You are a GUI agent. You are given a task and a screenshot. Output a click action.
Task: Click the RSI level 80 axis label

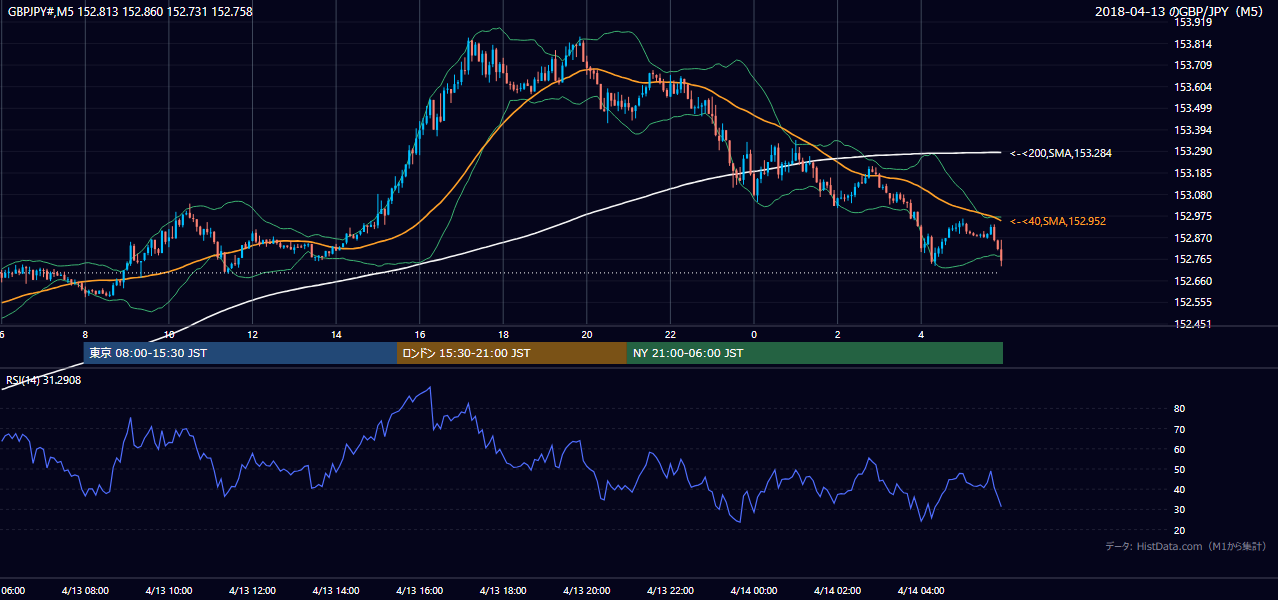[x=1179, y=409]
